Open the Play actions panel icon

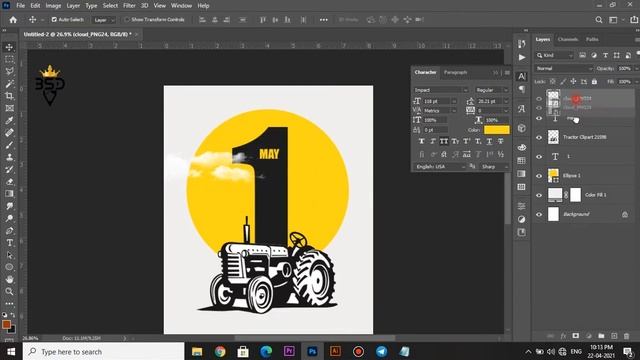coord(522,58)
